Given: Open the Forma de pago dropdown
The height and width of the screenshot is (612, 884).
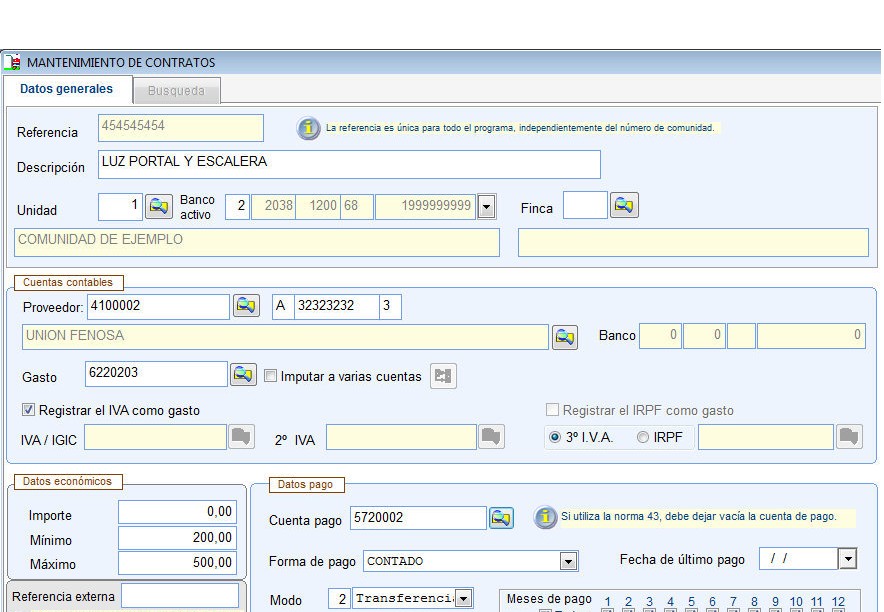Looking at the screenshot, I should [568, 561].
